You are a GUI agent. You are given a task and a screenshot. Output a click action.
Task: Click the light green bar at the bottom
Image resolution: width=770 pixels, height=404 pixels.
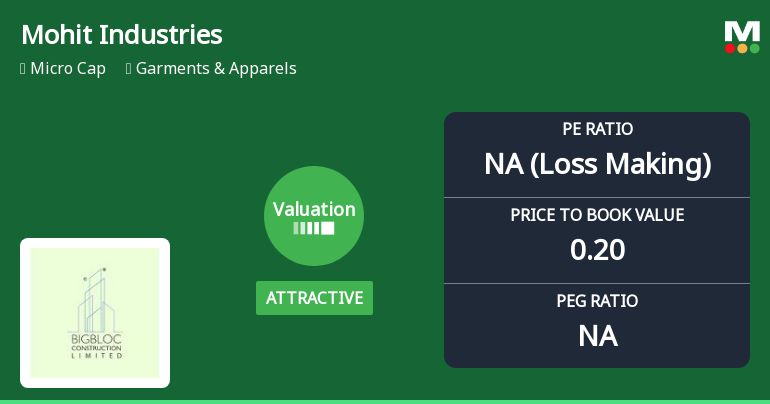click(x=385, y=401)
